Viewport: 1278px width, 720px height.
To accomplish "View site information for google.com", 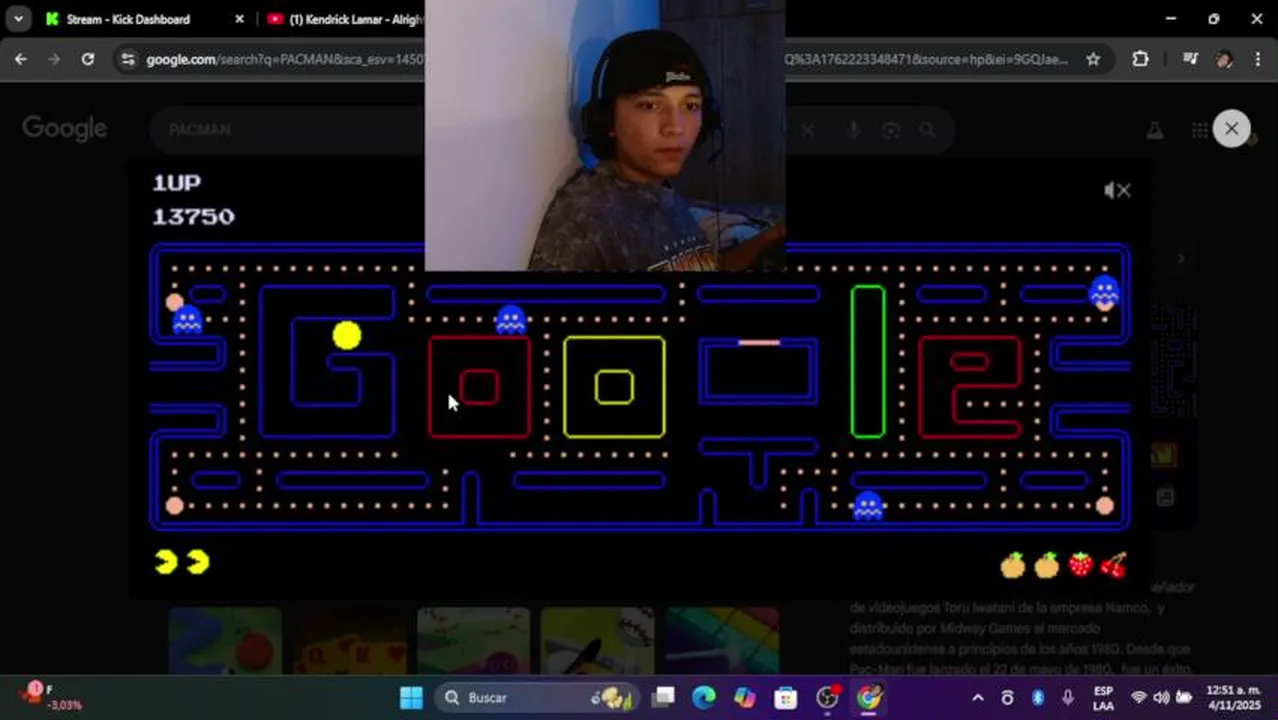I will coord(127,60).
